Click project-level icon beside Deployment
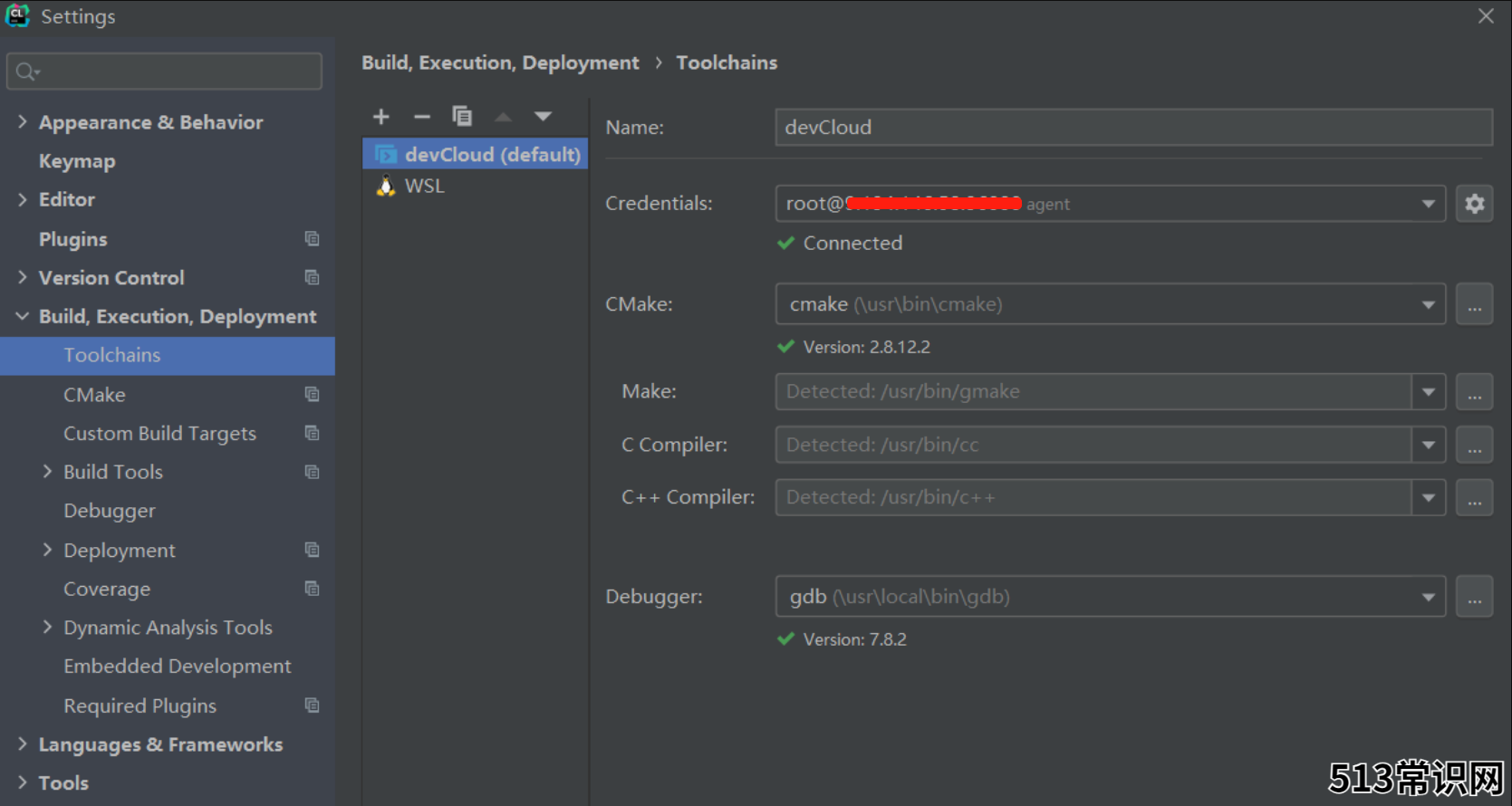This screenshot has width=1512, height=806. click(x=313, y=550)
